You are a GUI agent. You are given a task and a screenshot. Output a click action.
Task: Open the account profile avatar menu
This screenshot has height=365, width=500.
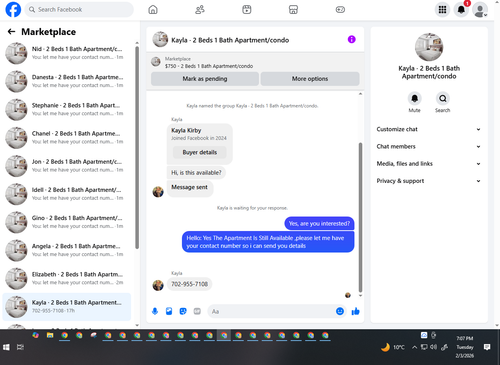(x=480, y=10)
